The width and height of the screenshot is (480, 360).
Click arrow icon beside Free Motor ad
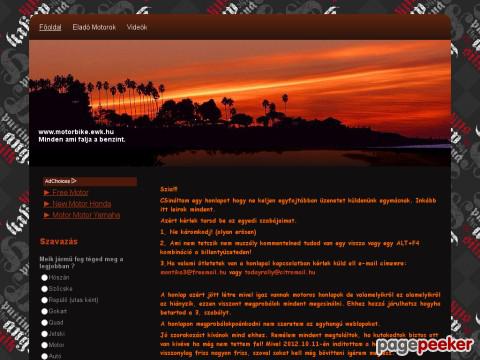[47, 192]
